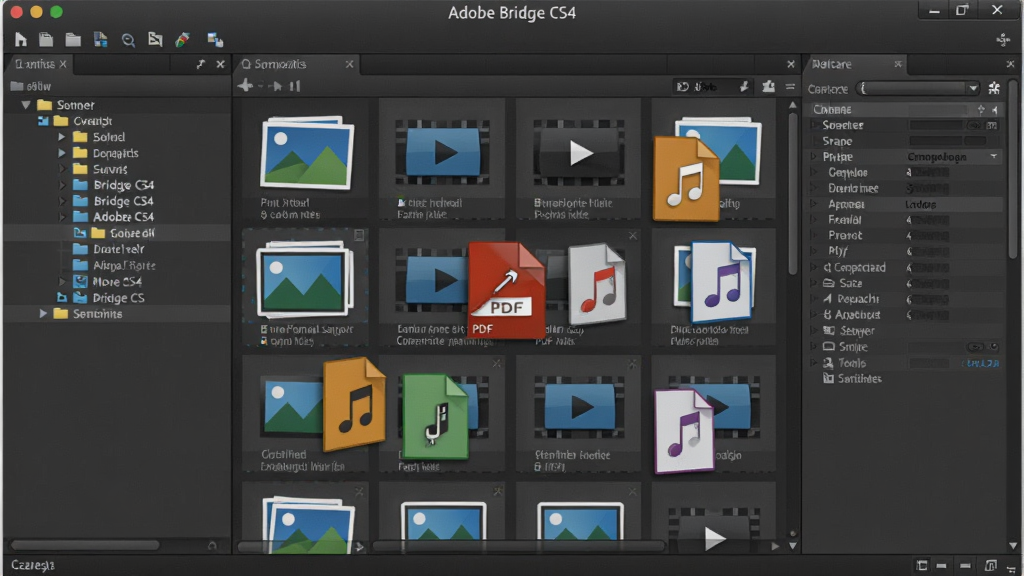The image size is (1024, 576).
Task: Open the green music file icon
Action: (x=435, y=416)
